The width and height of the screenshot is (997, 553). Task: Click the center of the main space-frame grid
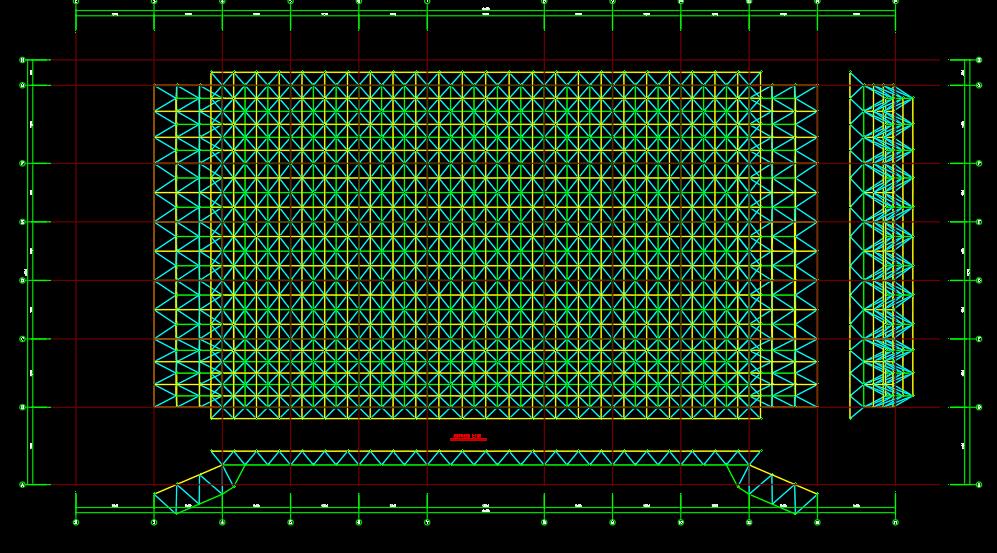point(485,245)
